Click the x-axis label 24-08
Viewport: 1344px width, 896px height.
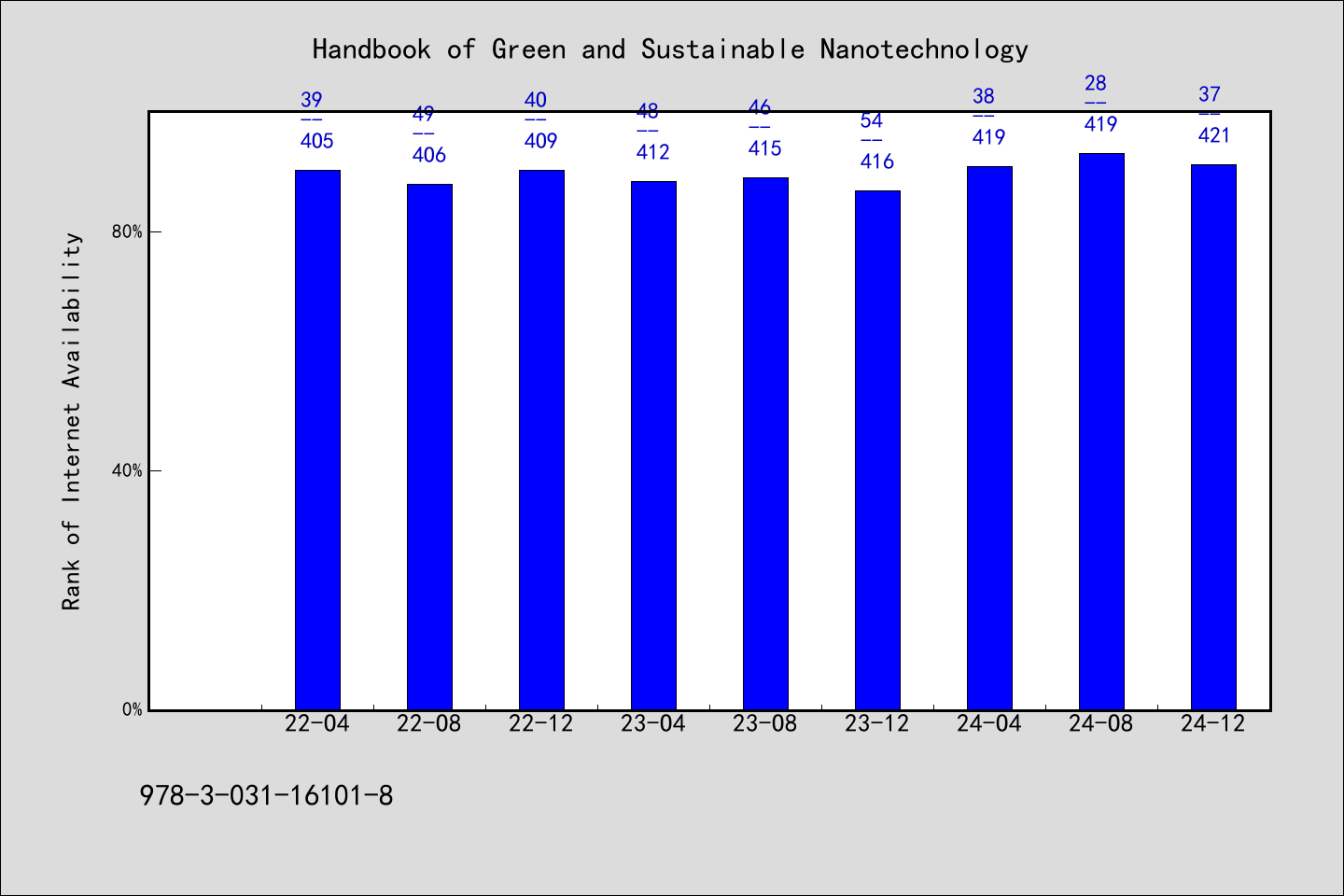tap(1101, 724)
